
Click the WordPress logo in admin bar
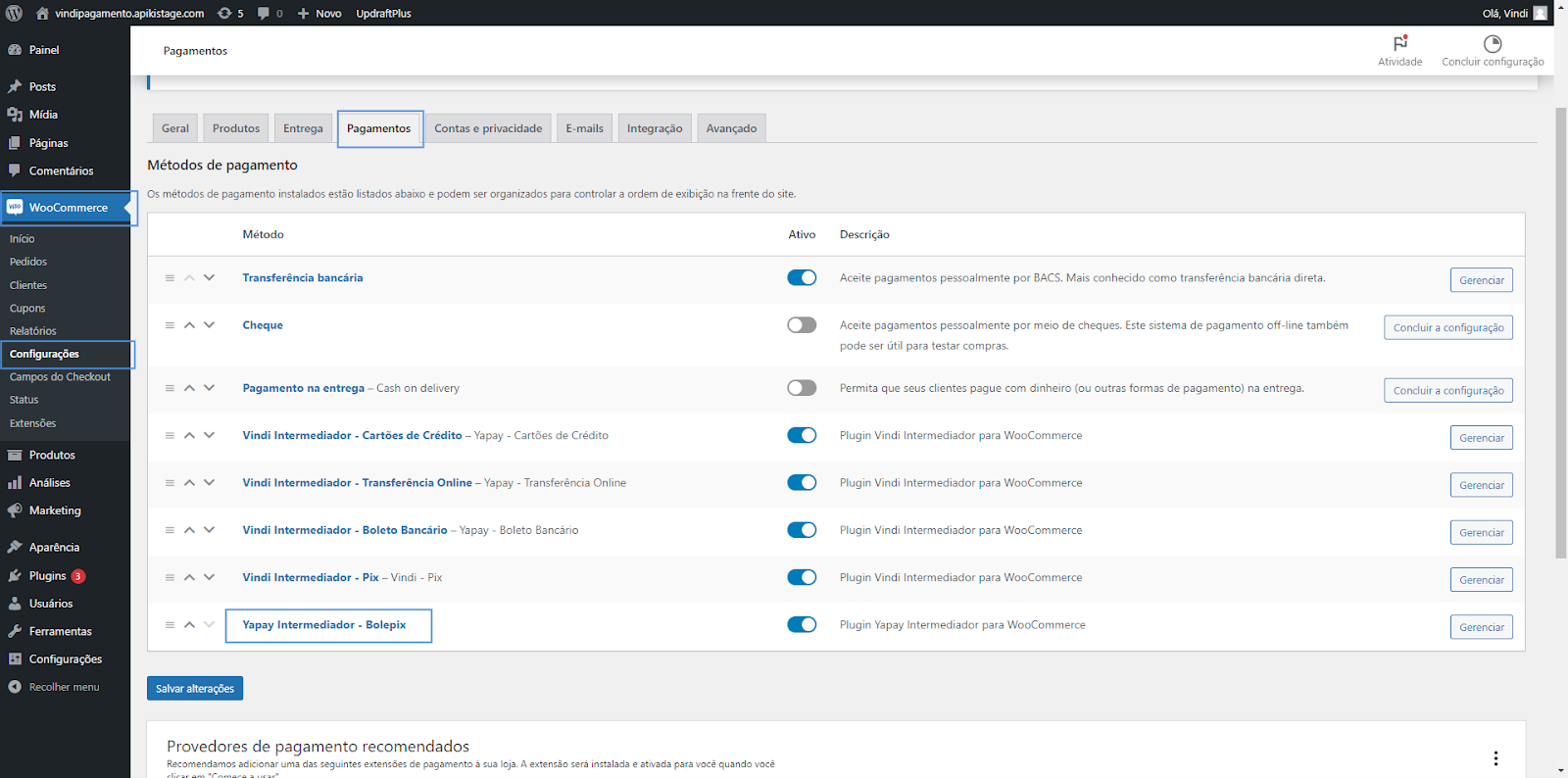[x=14, y=13]
